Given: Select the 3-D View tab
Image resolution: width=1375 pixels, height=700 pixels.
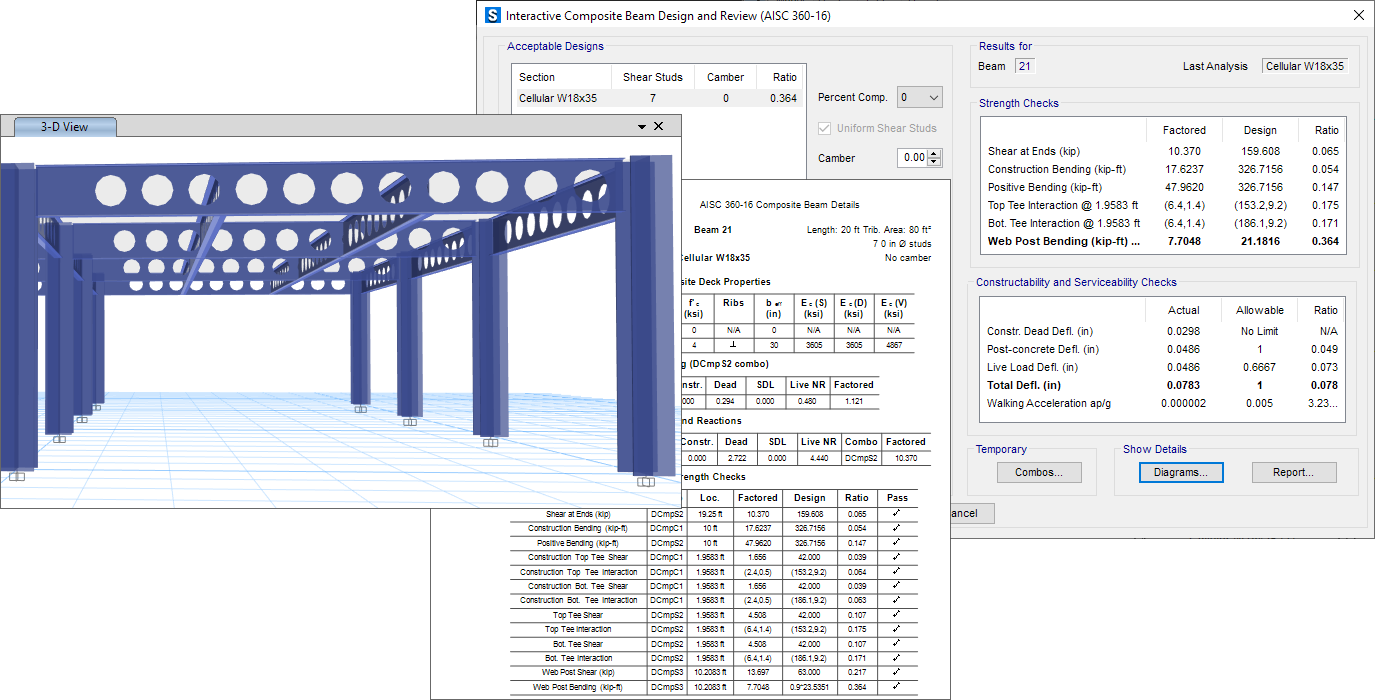Looking at the screenshot, I should pyautogui.click(x=64, y=127).
